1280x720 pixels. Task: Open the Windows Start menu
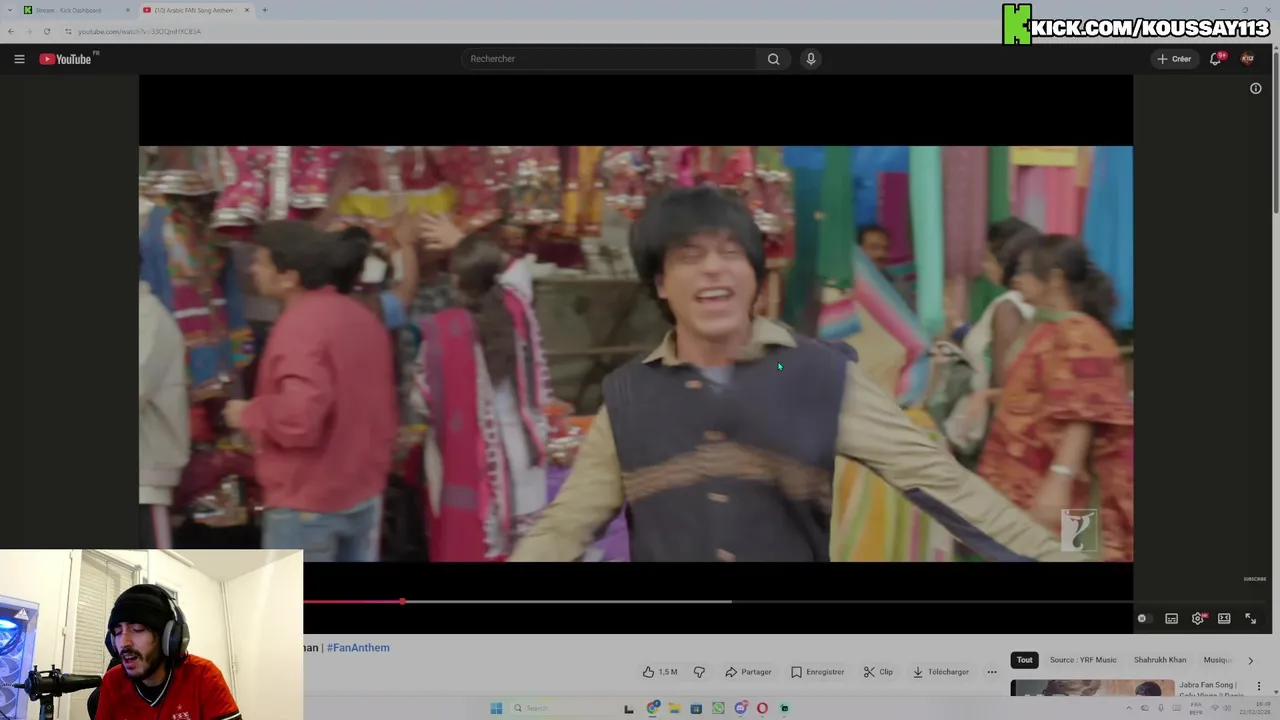[496, 708]
